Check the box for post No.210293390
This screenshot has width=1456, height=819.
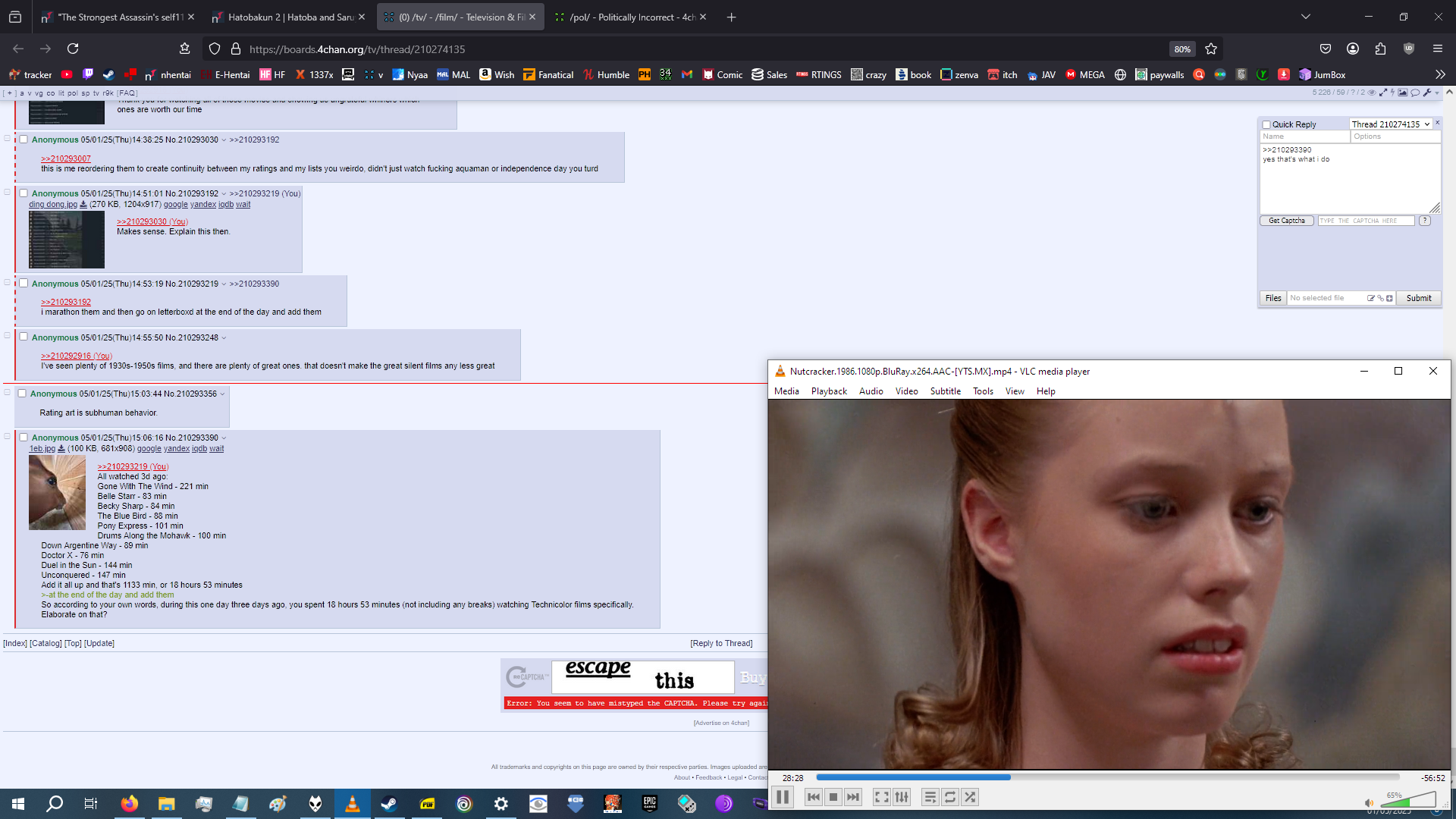(24, 438)
